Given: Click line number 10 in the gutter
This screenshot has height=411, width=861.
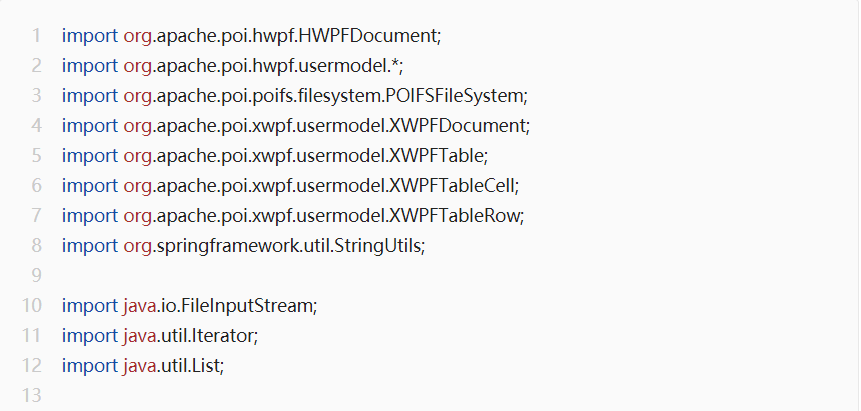Looking at the screenshot, I should click(x=31, y=306).
